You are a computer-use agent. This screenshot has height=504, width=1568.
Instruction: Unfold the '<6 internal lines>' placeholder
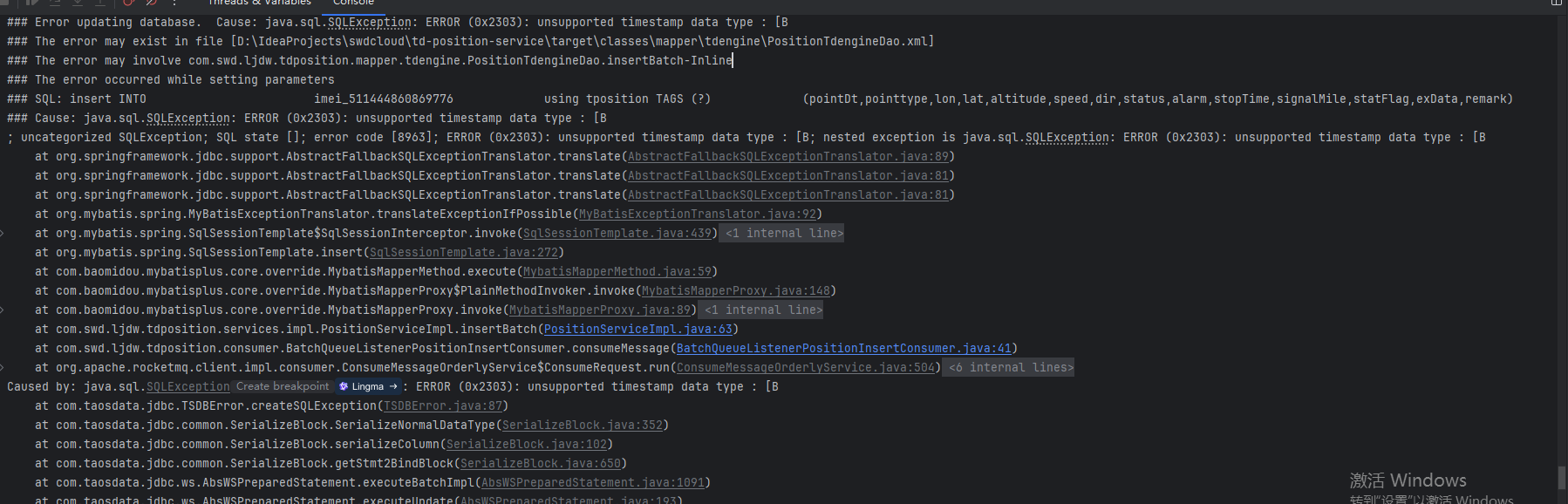(x=1012, y=368)
